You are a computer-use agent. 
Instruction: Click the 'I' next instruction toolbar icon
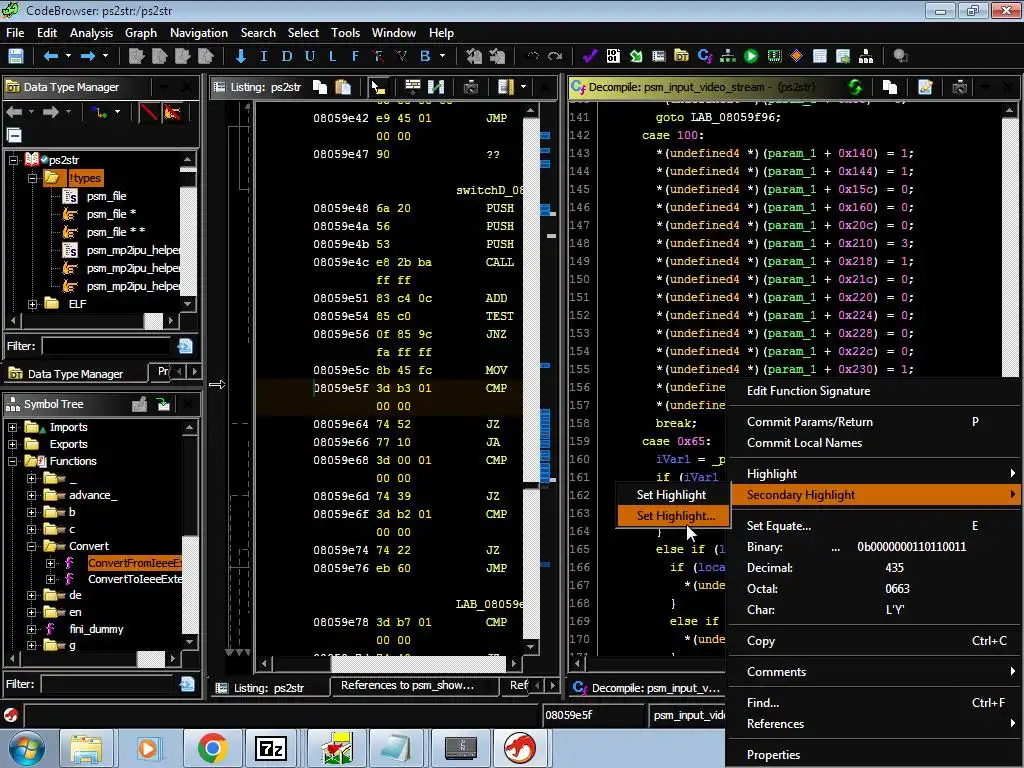[263, 56]
